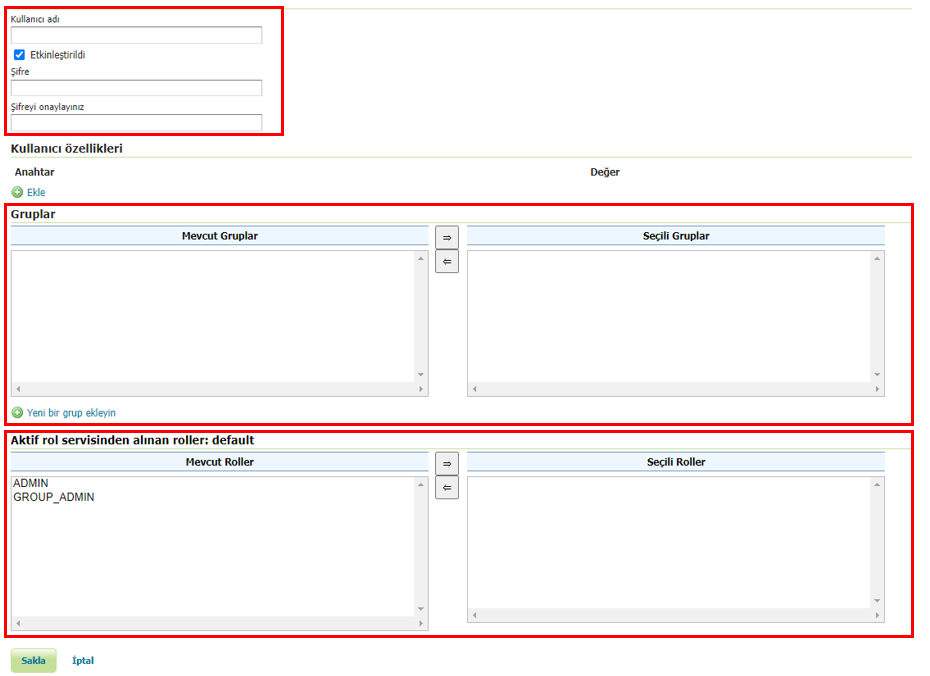Add selected role using Roller right arrow button

447,463
